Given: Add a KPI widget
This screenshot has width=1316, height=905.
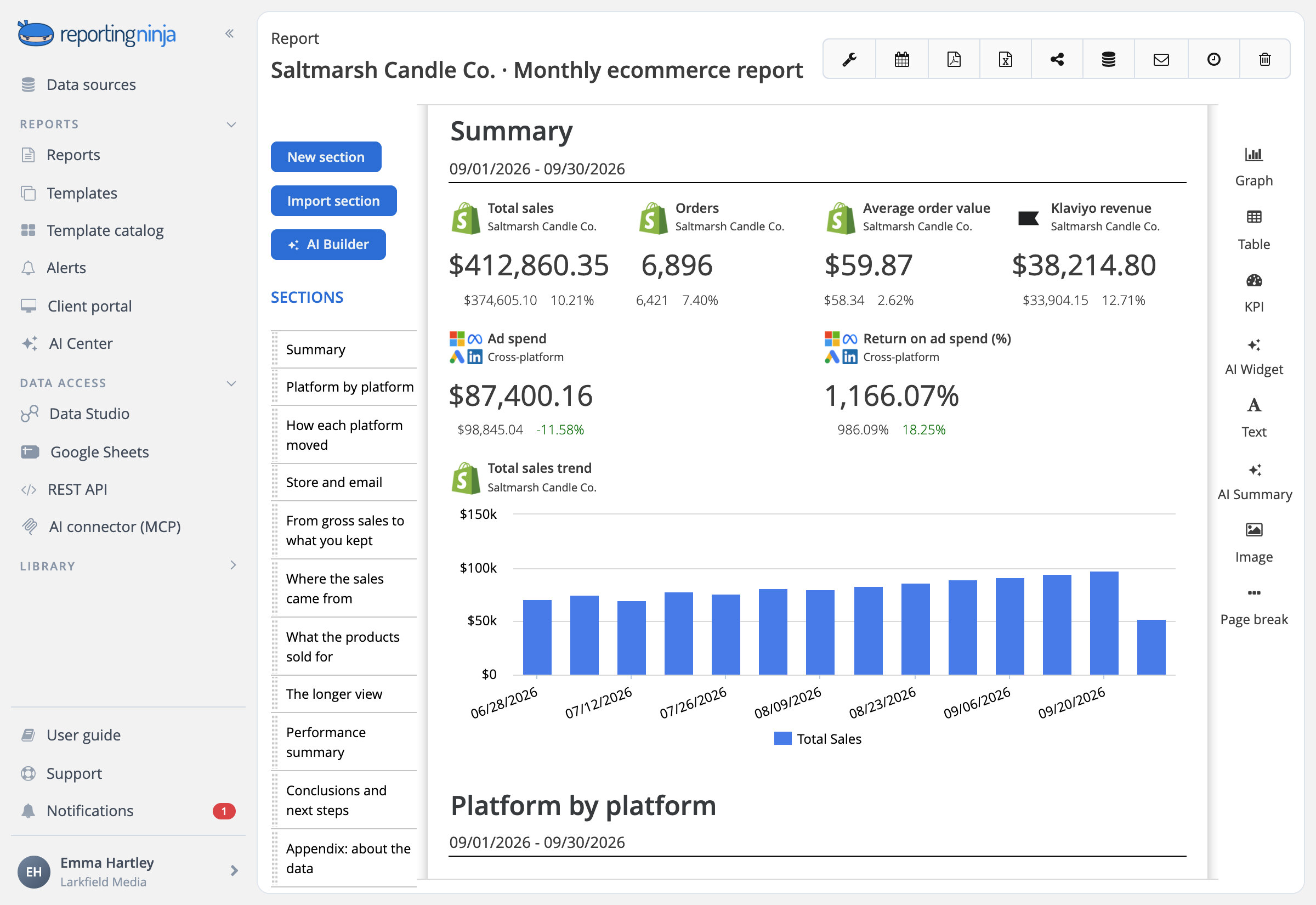Looking at the screenshot, I should 1253,292.
